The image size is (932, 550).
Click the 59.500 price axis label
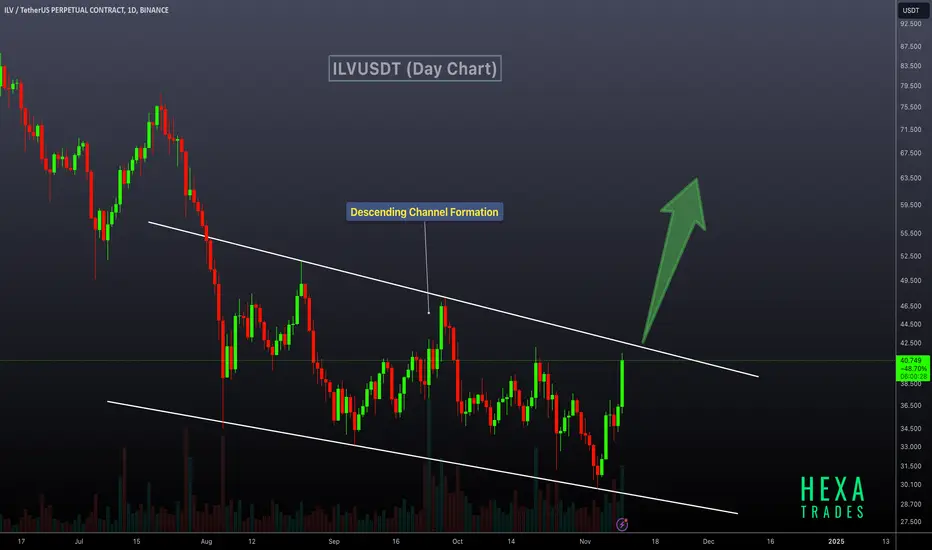pos(911,205)
